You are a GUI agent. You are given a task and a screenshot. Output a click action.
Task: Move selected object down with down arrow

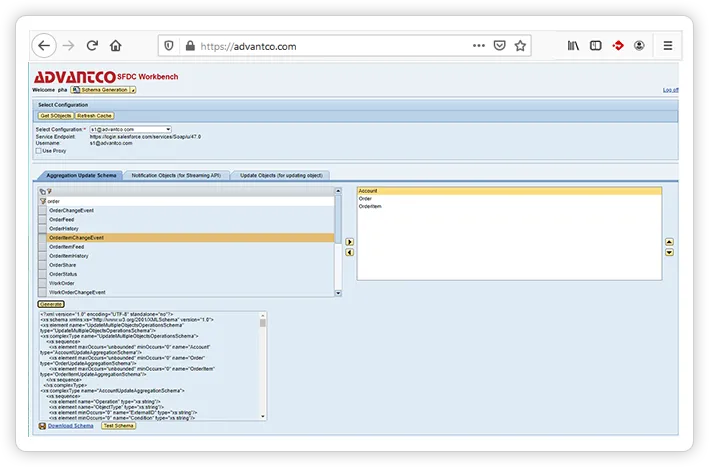point(670,252)
